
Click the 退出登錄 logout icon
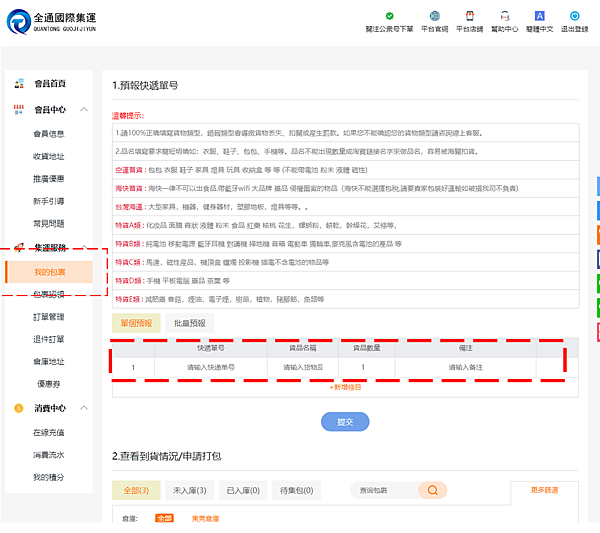[575, 16]
